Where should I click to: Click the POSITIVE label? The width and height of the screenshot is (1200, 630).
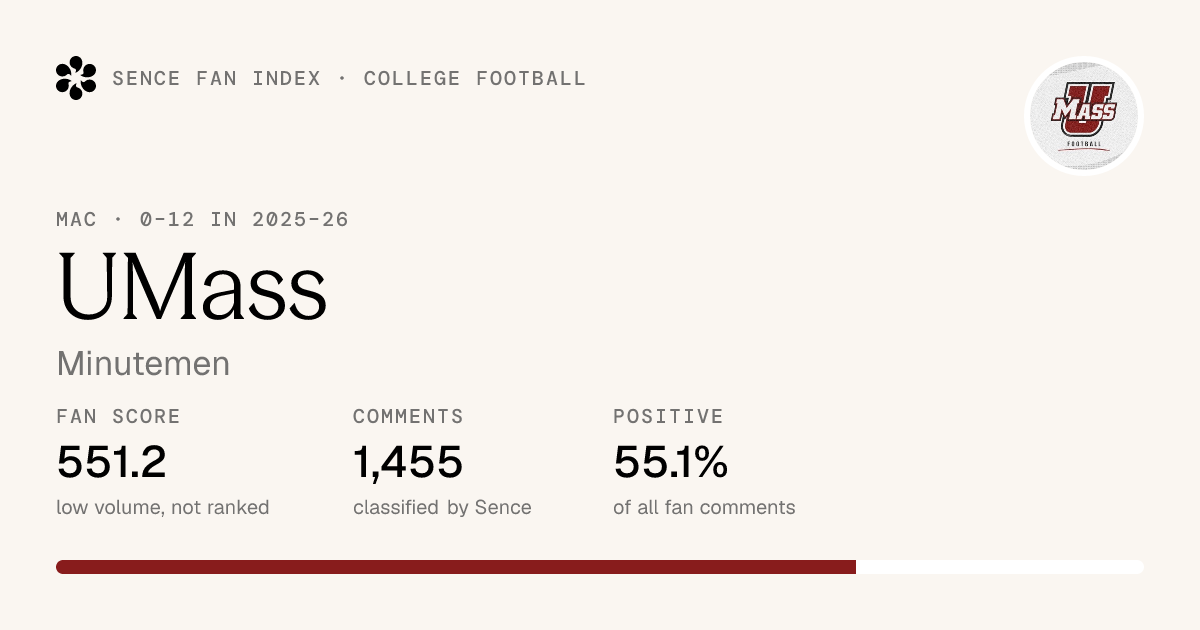point(668,416)
